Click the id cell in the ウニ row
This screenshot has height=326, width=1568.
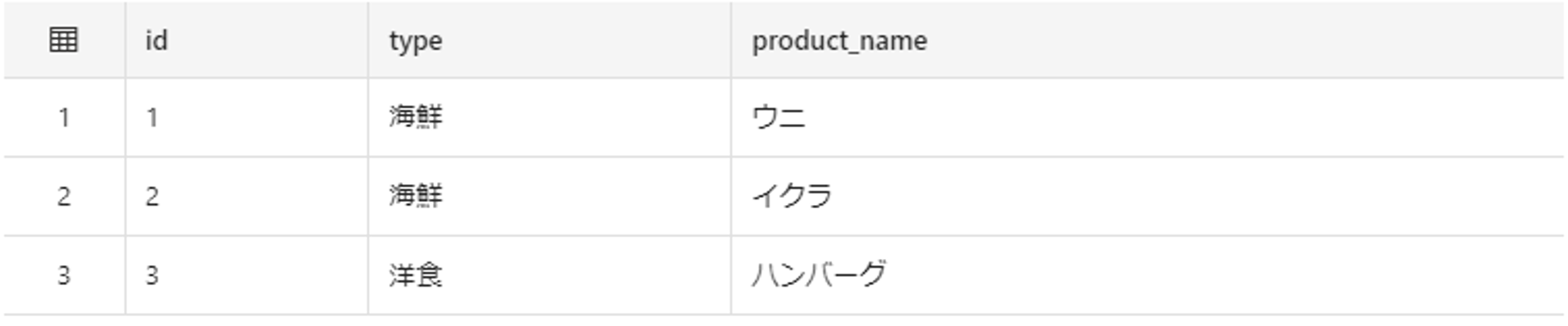(x=153, y=118)
